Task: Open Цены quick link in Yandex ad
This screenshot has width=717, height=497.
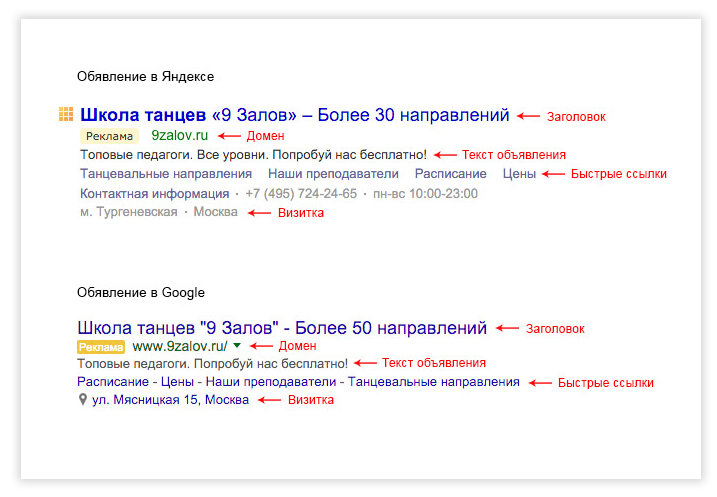Action: (x=519, y=174)
